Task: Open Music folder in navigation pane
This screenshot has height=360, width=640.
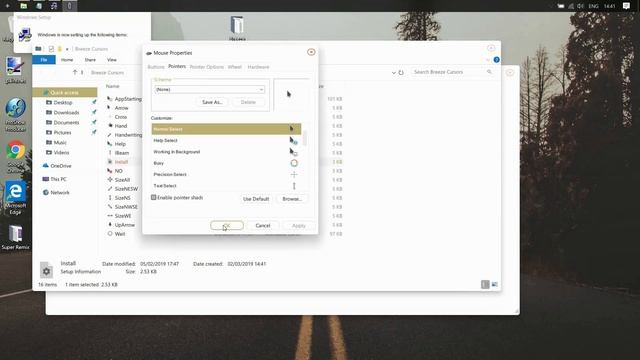Action: point(60,142)
